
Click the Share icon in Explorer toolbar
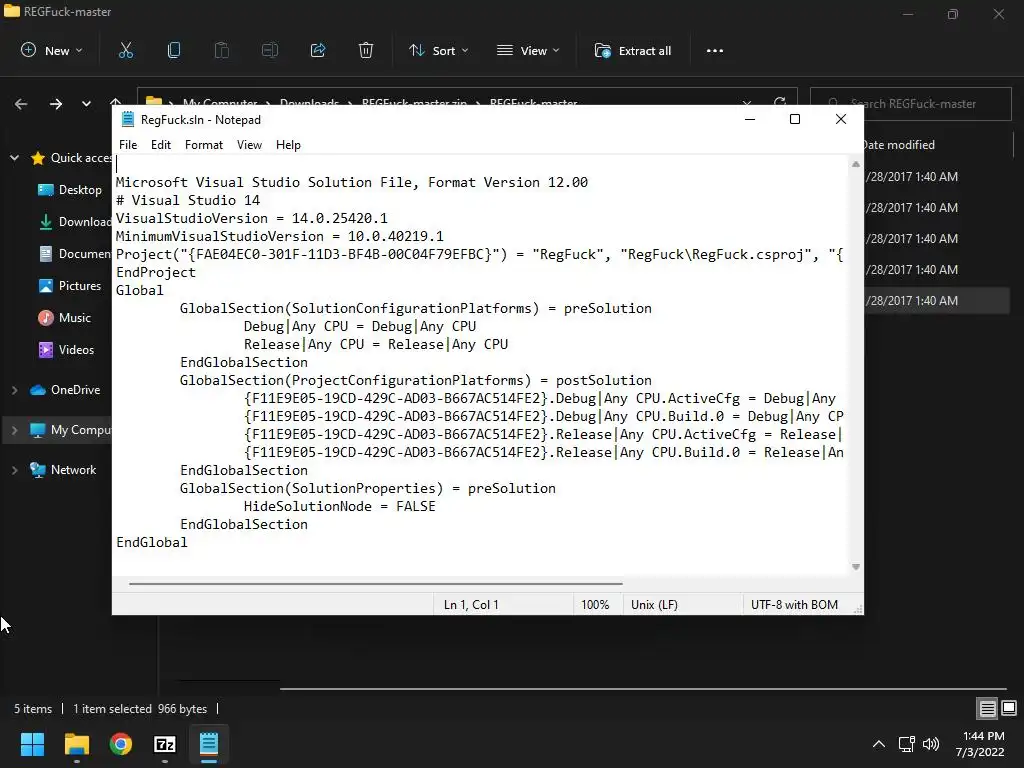click(318, 50)
